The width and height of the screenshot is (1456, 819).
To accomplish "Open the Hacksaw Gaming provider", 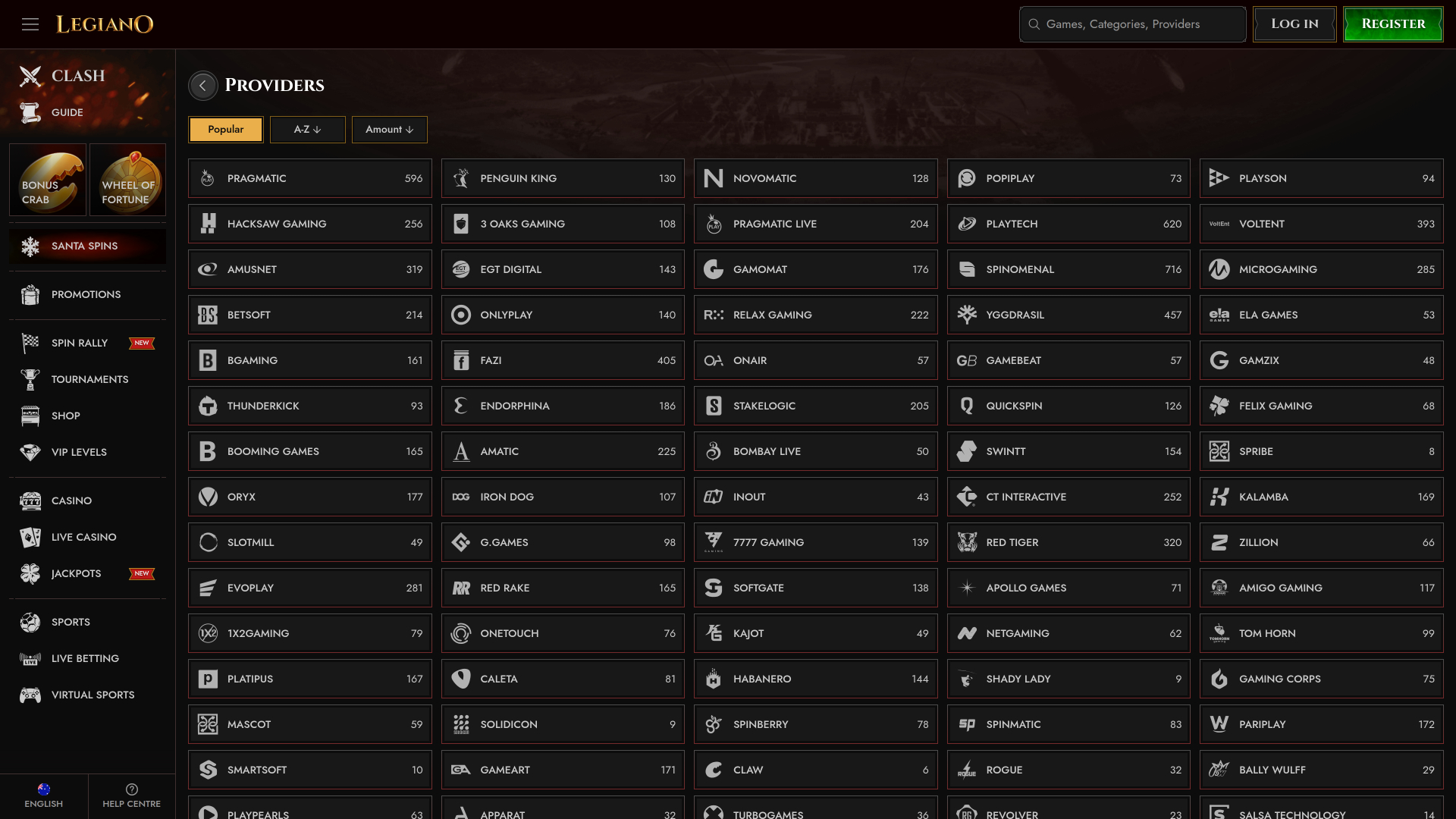I will [309, 224].
